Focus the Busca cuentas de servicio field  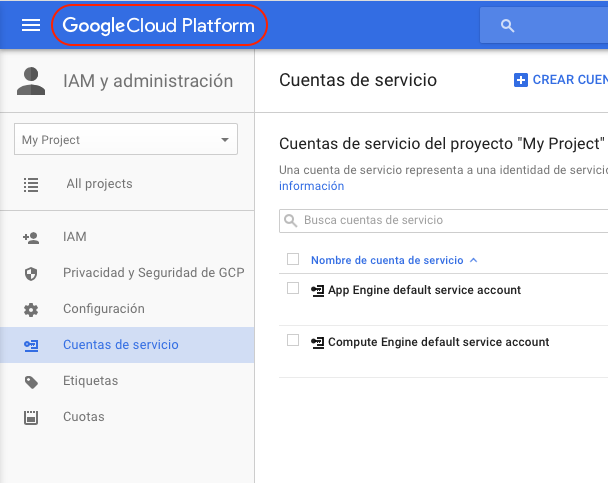[x=444, y=221]
